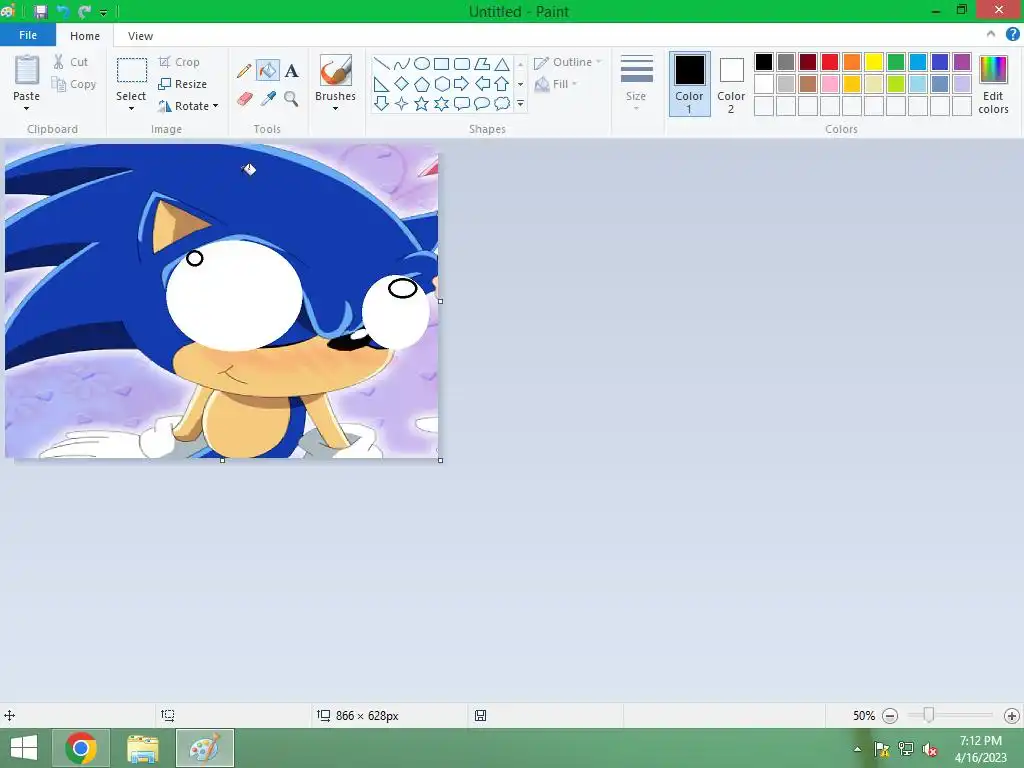Open the Windows Start button
The width and height of the screenshot is (1024, 768).
[x=24, y=748]
